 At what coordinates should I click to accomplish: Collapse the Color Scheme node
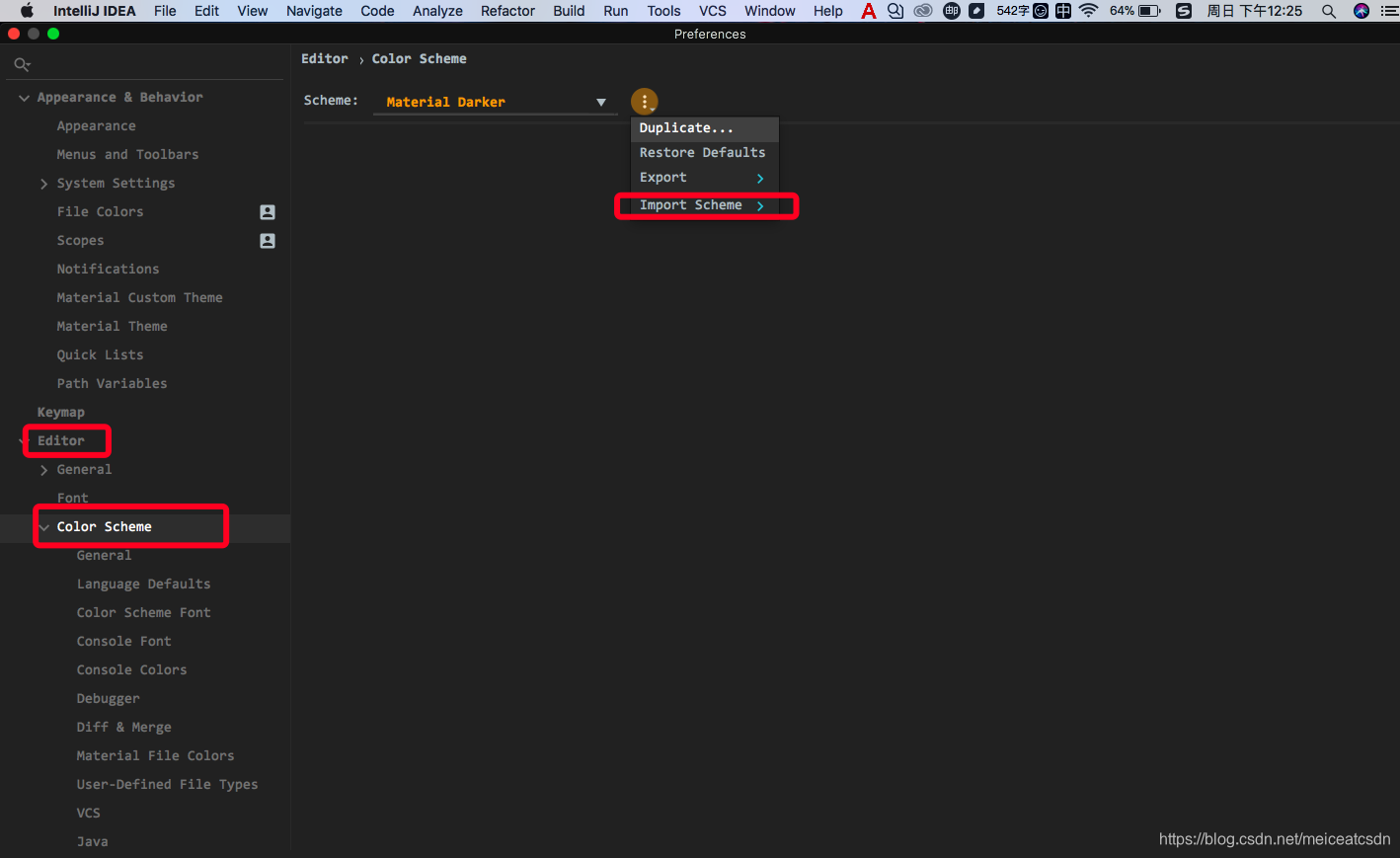43,527
